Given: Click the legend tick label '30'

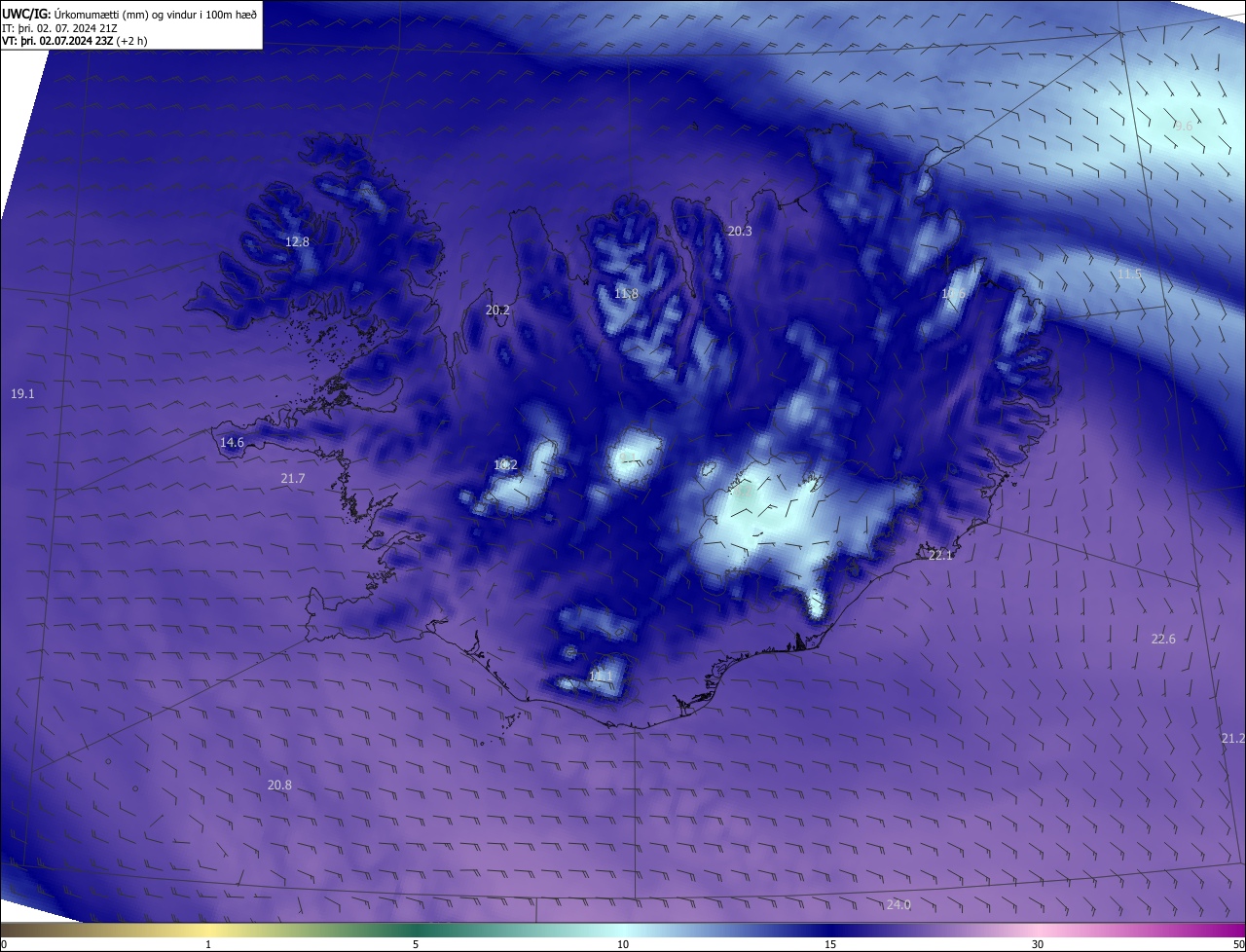Looking at the screenshot, I should pyautogui.click(x=1038, y=944).
